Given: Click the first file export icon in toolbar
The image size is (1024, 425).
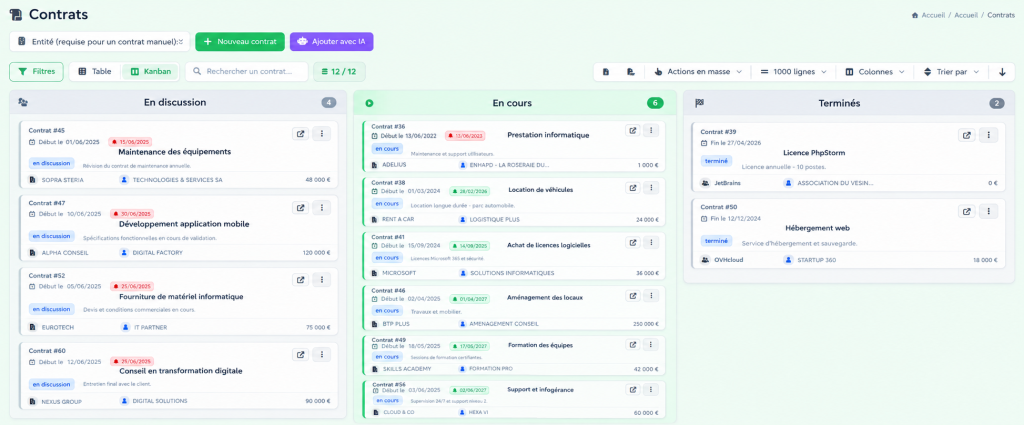Looking at the screenshot, I should click(x=606, y=72).
